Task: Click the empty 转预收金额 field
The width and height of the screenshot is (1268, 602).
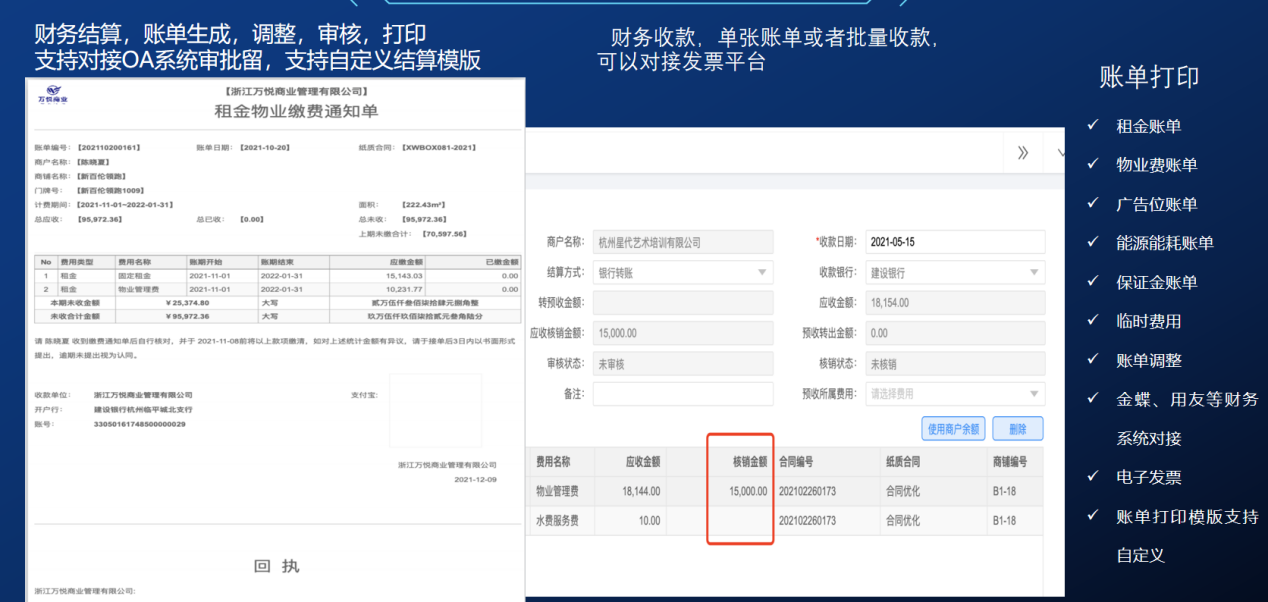Action: coord(683,303)
